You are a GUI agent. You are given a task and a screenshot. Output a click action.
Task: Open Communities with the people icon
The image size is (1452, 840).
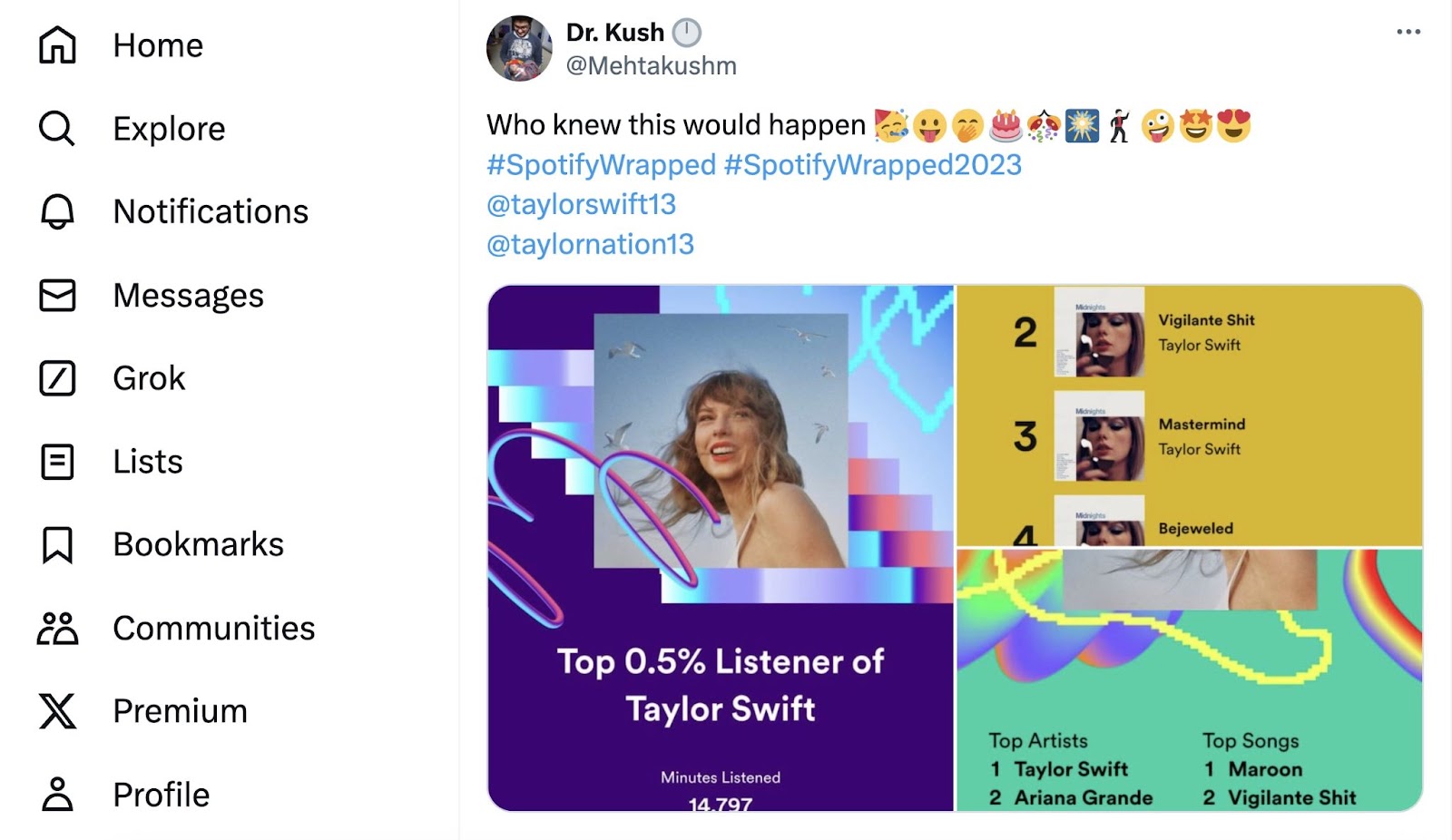pyautogui.click(x=56, y=627)
